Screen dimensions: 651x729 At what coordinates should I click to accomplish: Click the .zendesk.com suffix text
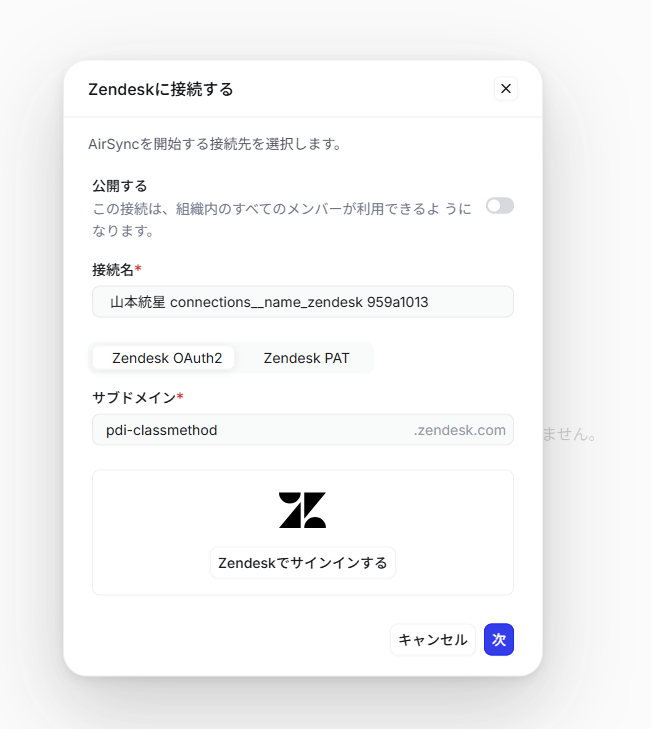pos(459,430)
